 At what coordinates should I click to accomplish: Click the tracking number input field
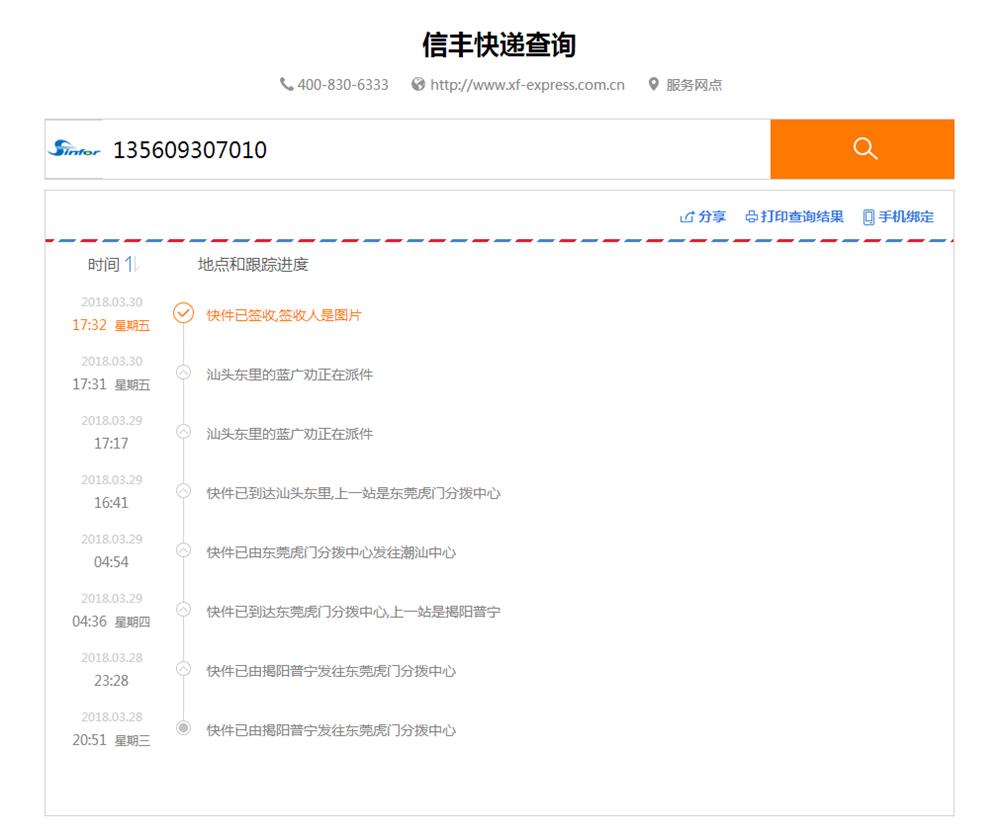436,149
